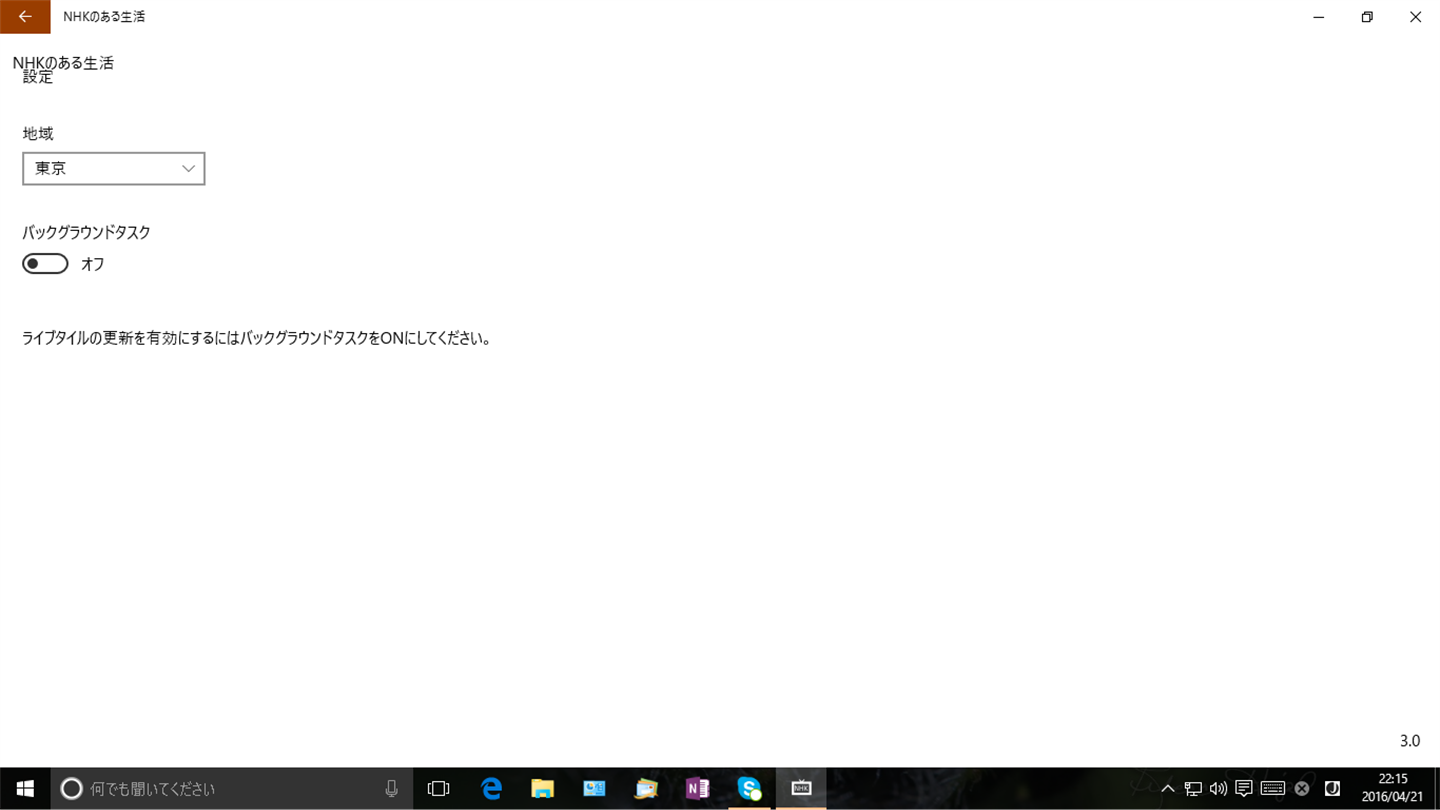This screenshot has width=1440, height=810.
Task: Open the yellow-folder picture app in the taskbar
Action: (646, 789)
